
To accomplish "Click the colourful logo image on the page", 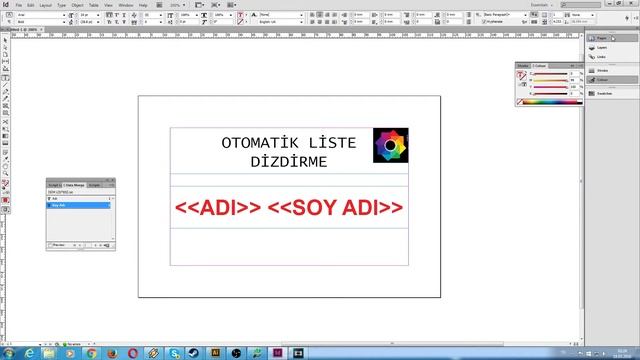I will coord(391,145).
